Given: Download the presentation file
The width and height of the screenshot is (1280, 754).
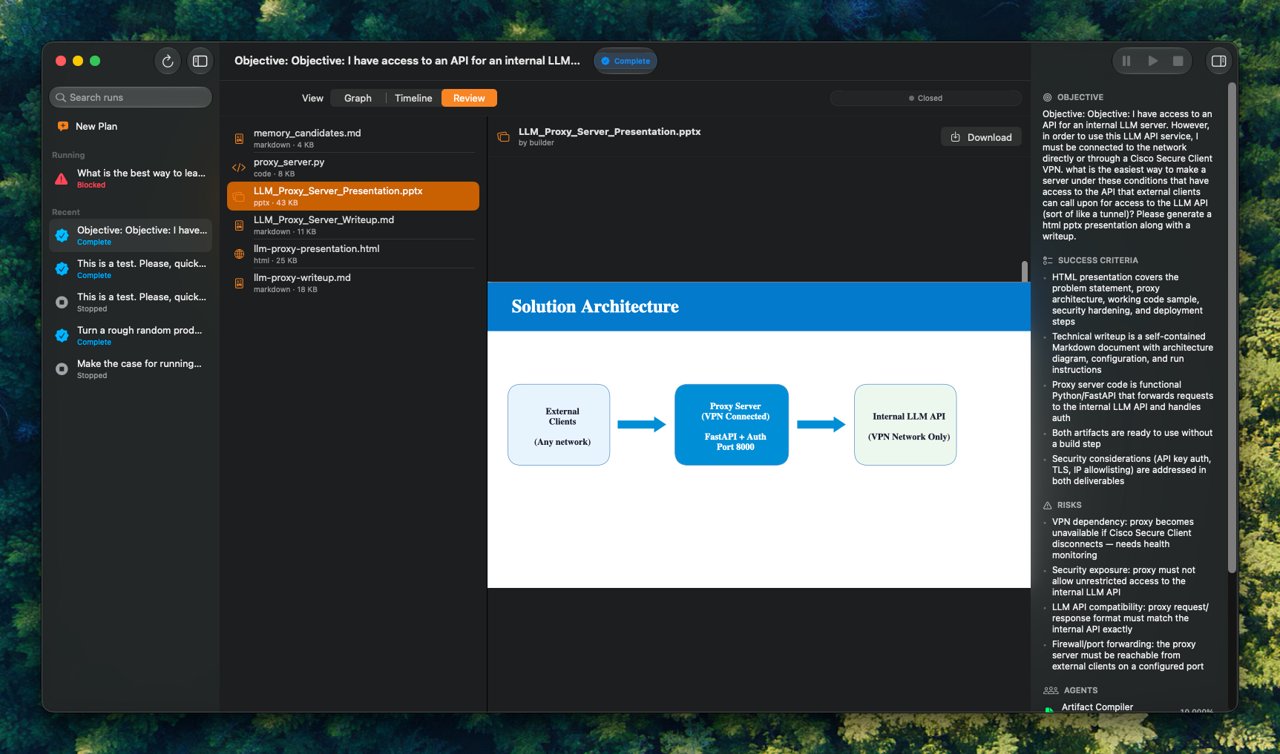Looking at the screenshot, I should tap(981, 137).
